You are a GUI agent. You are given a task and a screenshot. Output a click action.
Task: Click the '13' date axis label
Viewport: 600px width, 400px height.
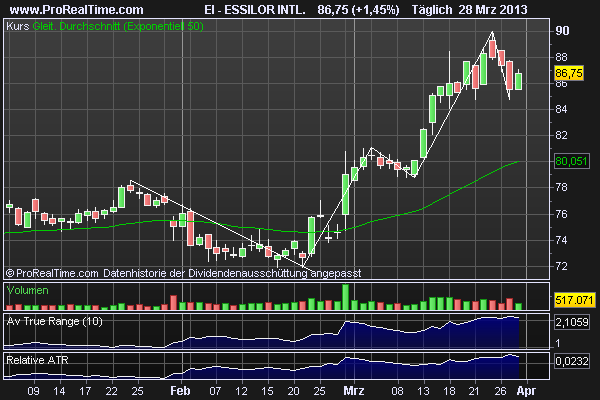coord(423,391)
